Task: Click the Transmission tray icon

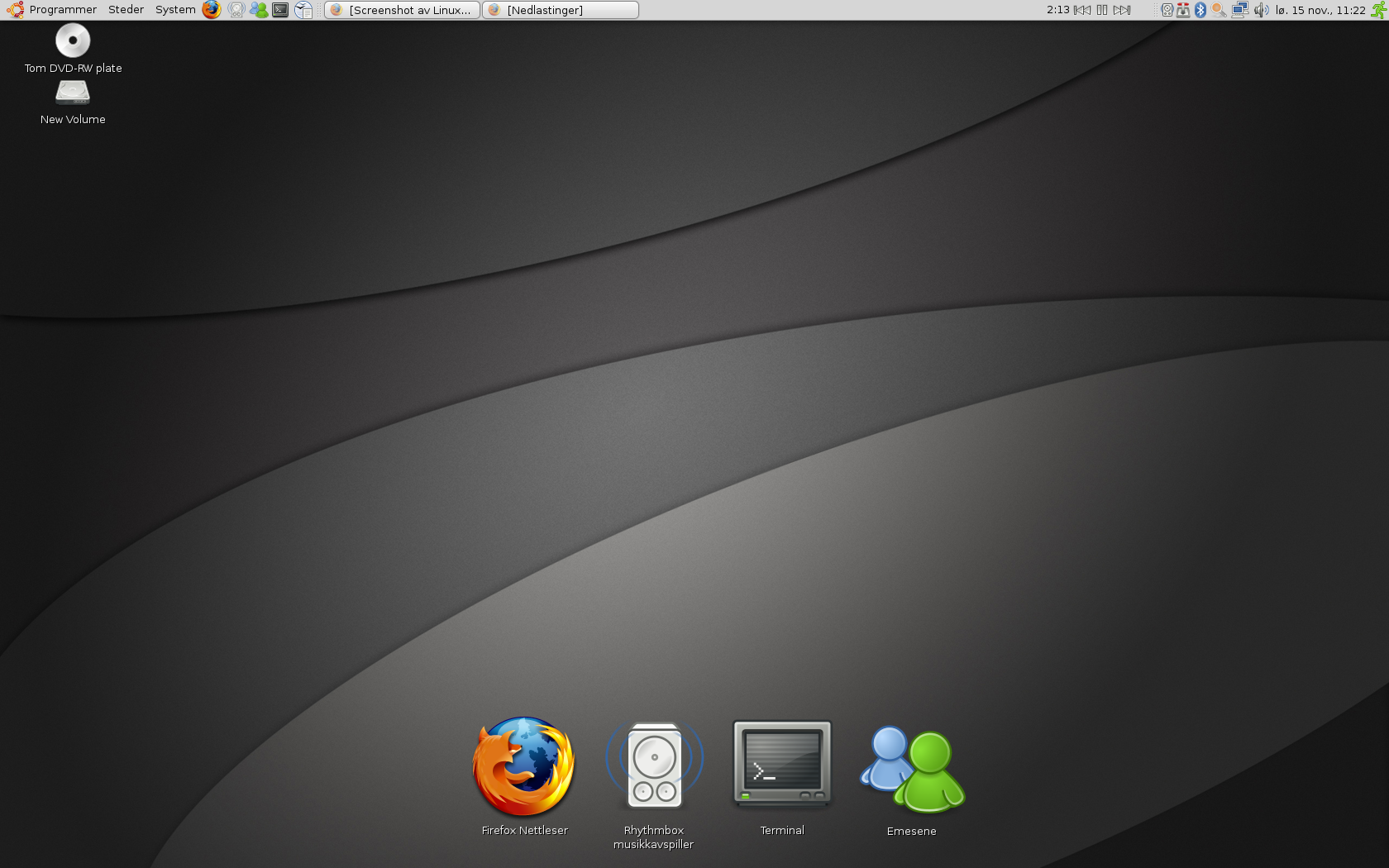Action: tap(1184, 10)
